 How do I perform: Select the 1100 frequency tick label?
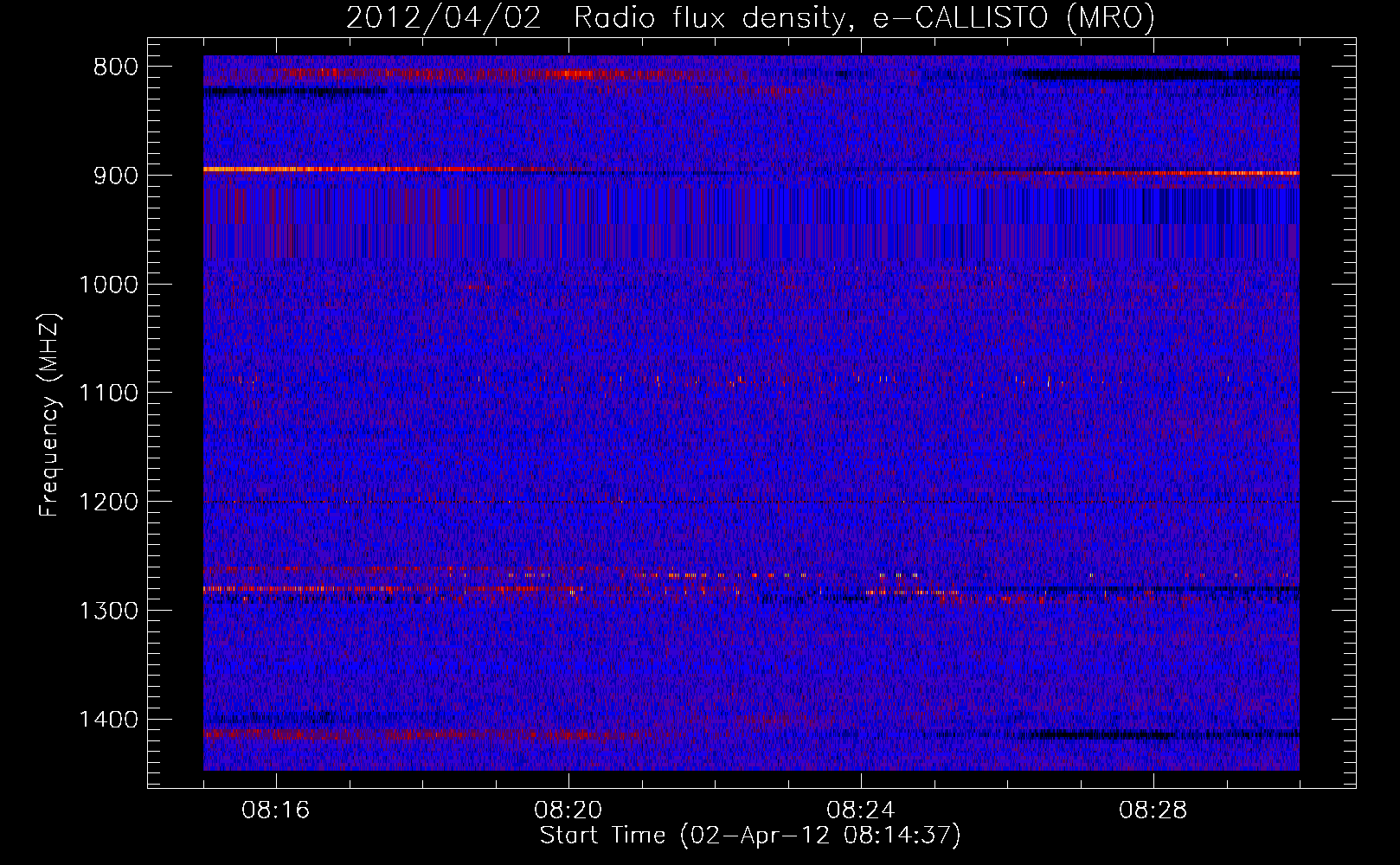tap(108, 394)
